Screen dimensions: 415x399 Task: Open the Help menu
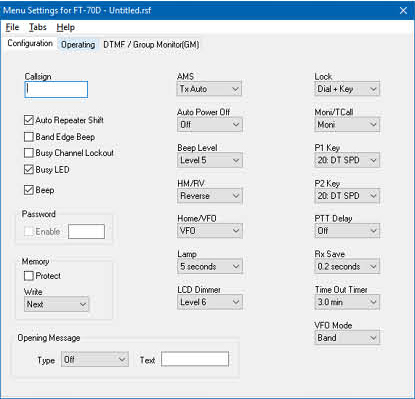coord(65,27)
